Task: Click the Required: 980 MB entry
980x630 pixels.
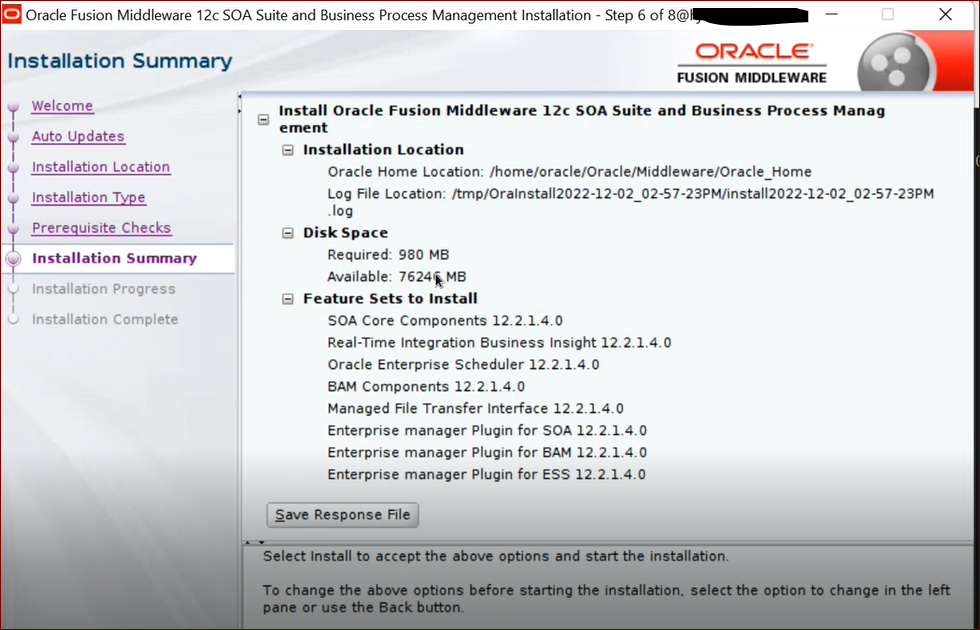Action: 388,255
